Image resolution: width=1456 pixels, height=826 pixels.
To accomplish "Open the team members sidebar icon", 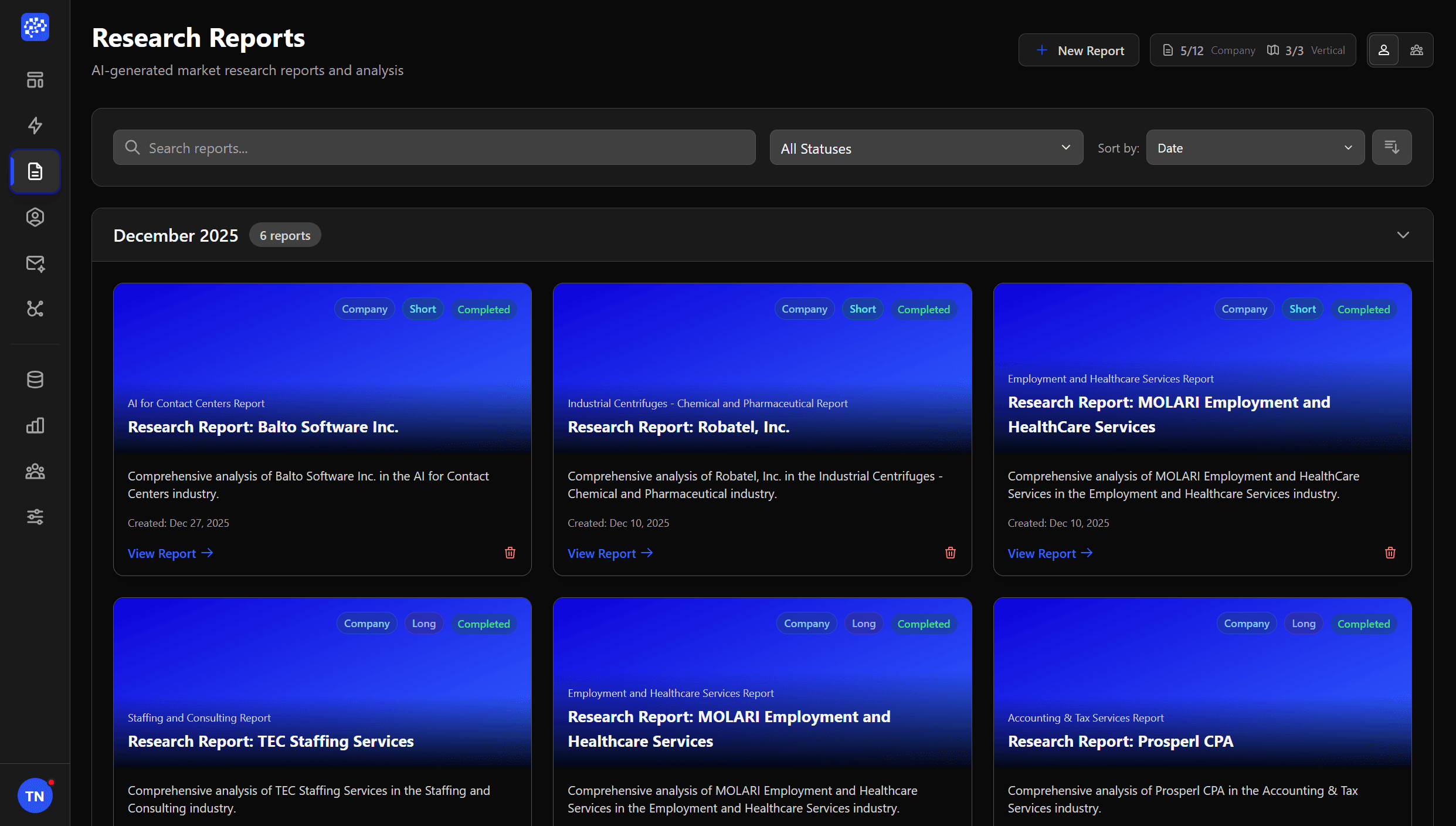I will tap(35, 471).
